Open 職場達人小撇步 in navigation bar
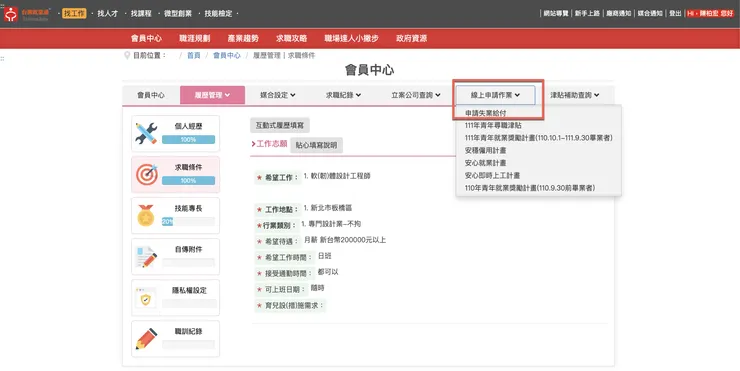 pos(352,38)
